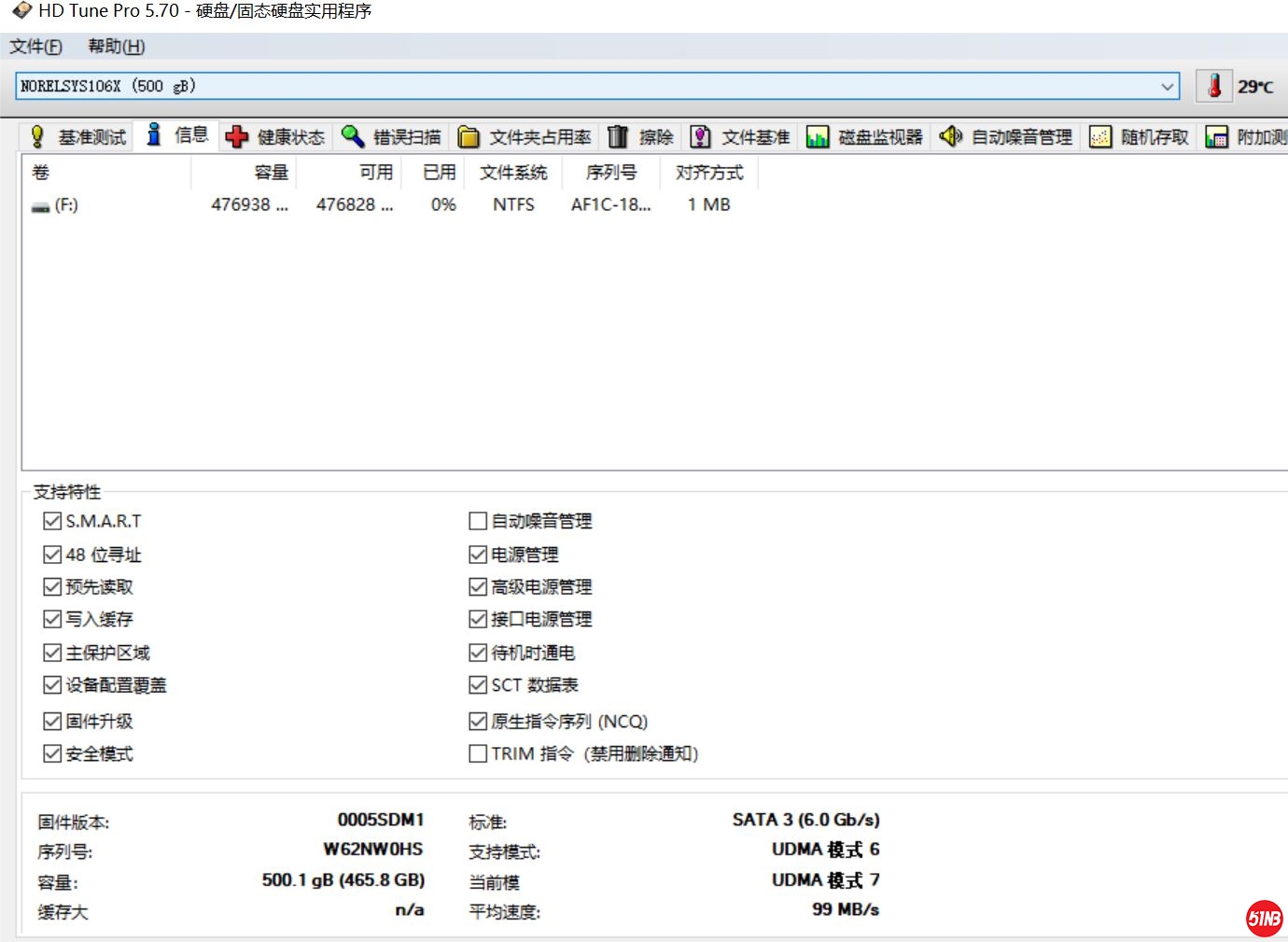The image size is (1288, 942).
Task: Click the thermometer temperature icon
Action: pyautogui.click(x=1214, y=86)
